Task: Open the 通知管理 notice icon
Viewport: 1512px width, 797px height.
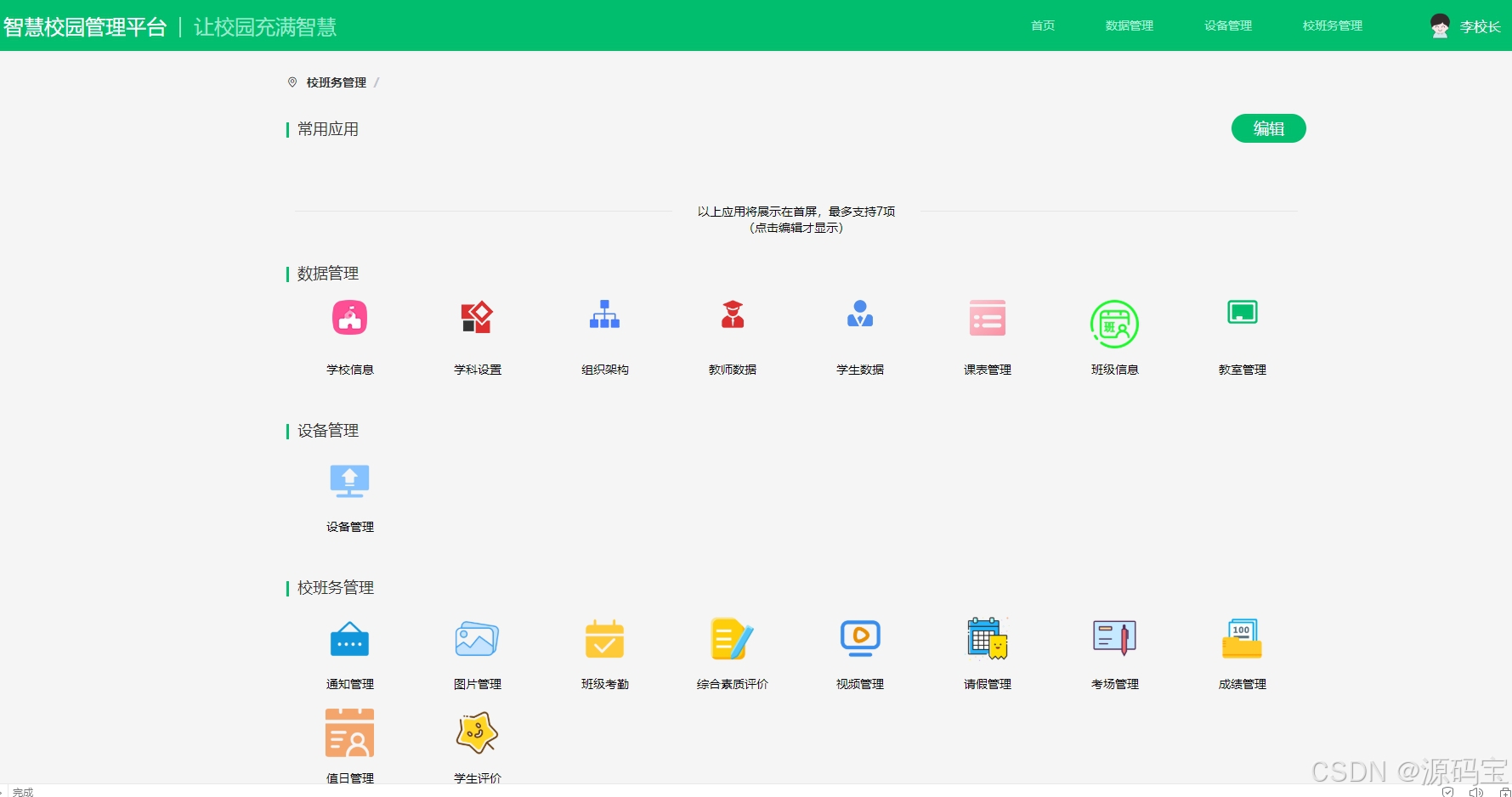Action: click(349, 639)
